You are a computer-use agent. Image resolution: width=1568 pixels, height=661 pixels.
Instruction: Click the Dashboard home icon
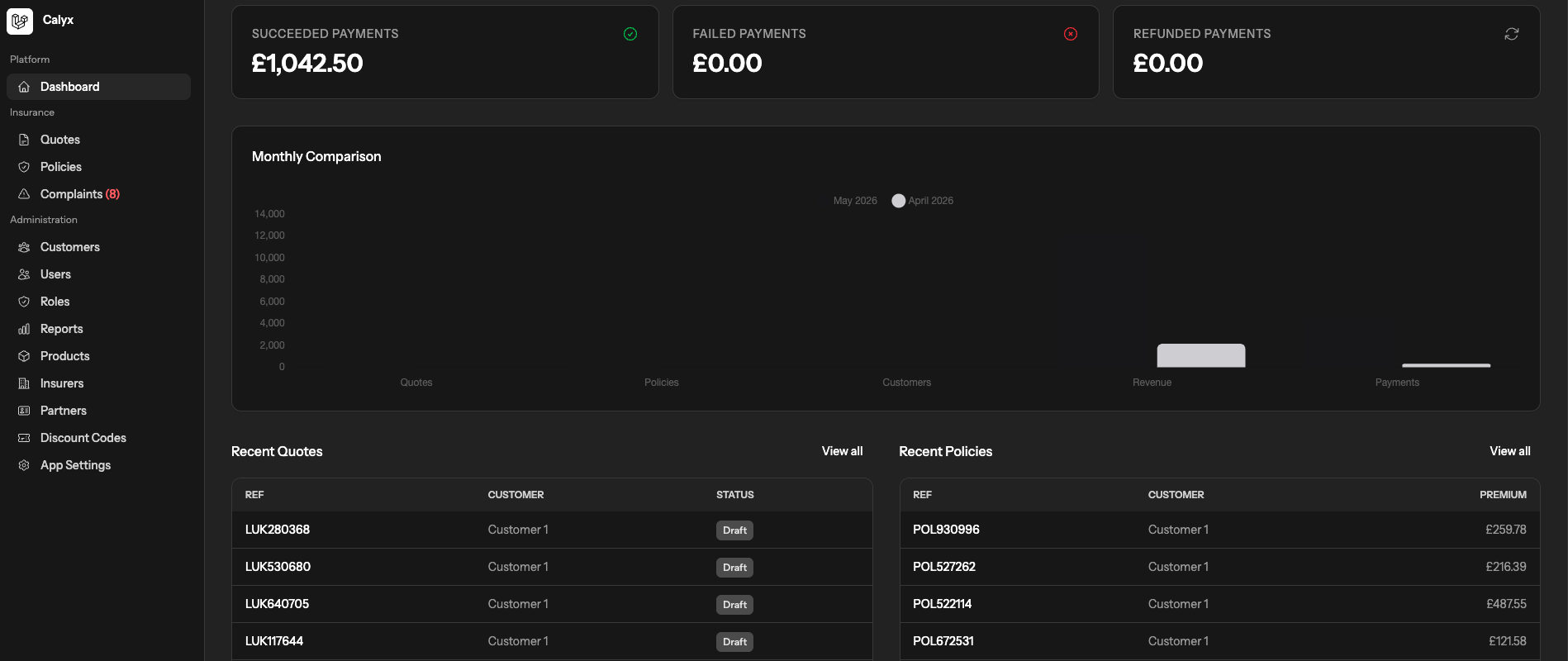click(24, 87)
